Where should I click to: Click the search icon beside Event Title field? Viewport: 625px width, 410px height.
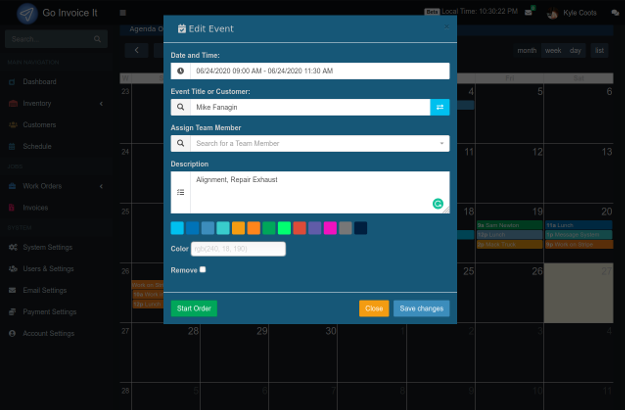click(180, 107)
